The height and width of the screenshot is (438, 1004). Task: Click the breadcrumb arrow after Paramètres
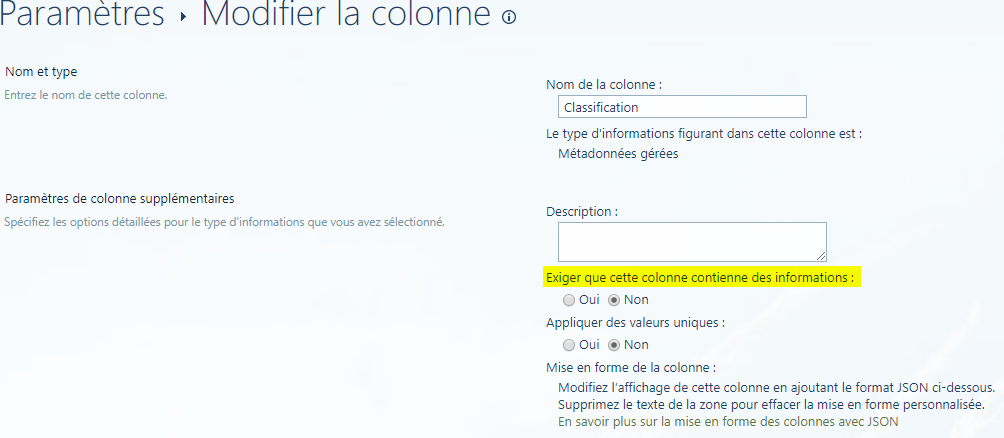click(184, 18)
